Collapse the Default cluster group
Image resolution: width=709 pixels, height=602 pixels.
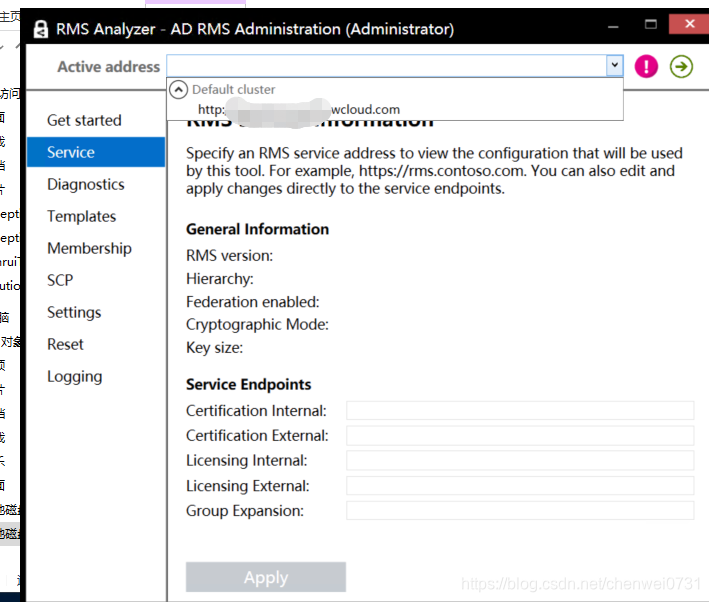tap(179, 90)
